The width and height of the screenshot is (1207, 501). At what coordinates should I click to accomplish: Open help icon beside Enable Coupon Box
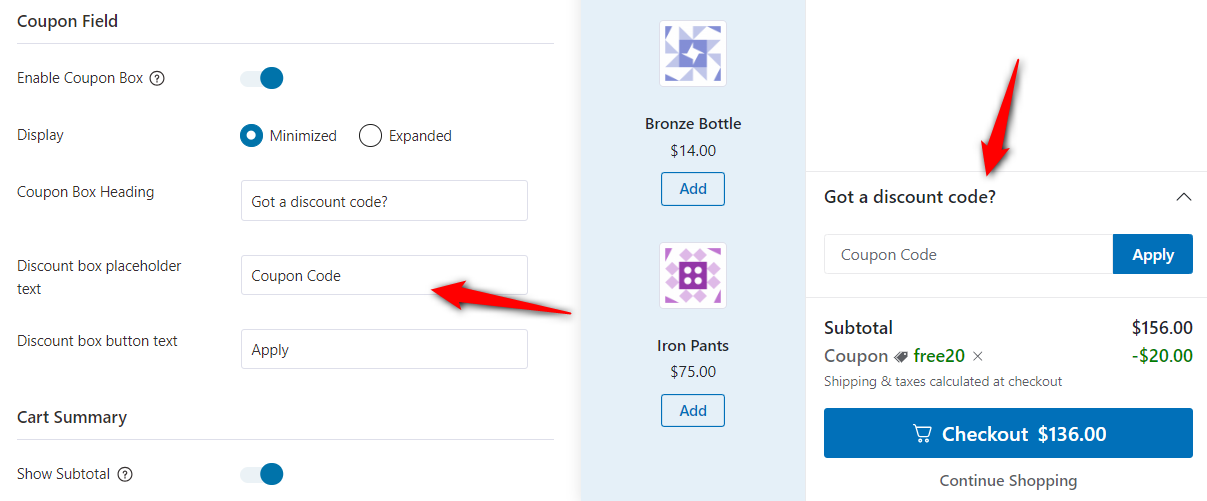pyautogui.click(x=157, y=78)
